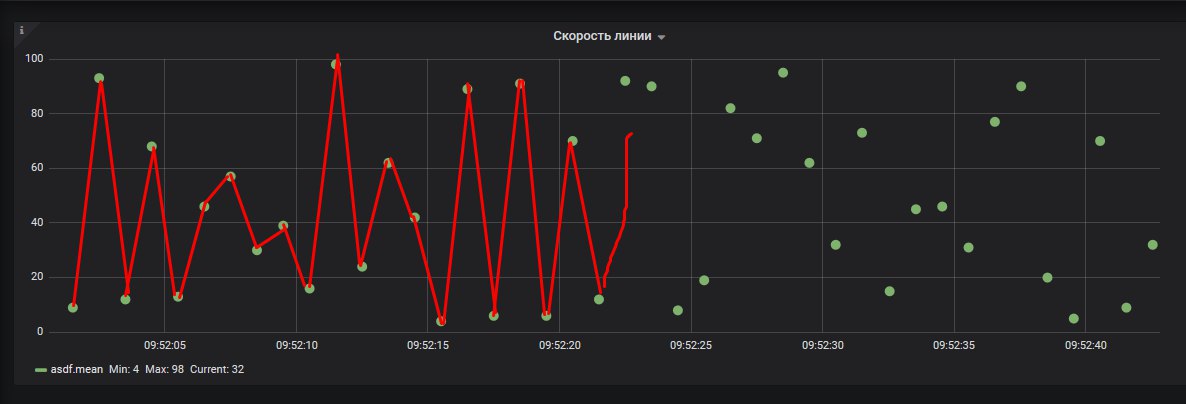Screen dimensions: 1186x404
Task: Expand the dropdown caret beside panel title
Action: [x=661, y=37]
